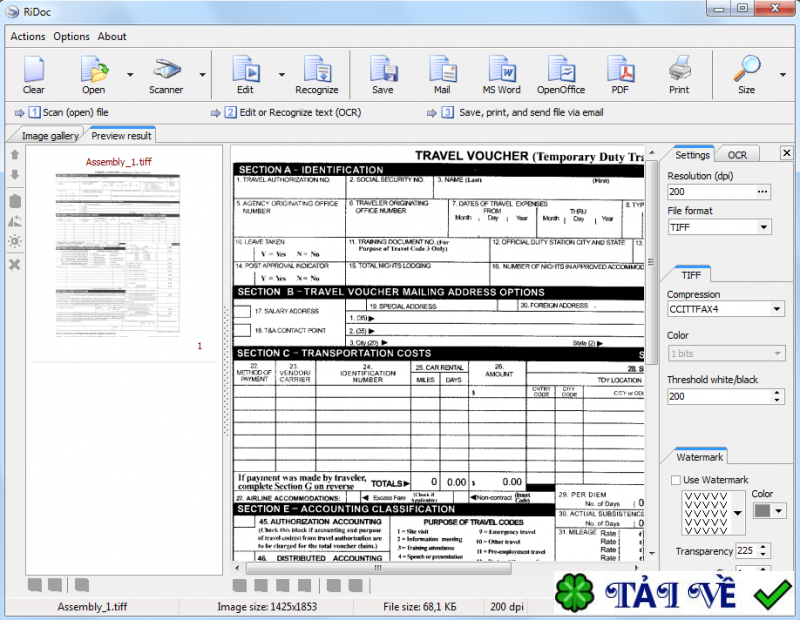Move image up with the arrow icon
This screenshot has width=800, height=620.
[14, 155]
